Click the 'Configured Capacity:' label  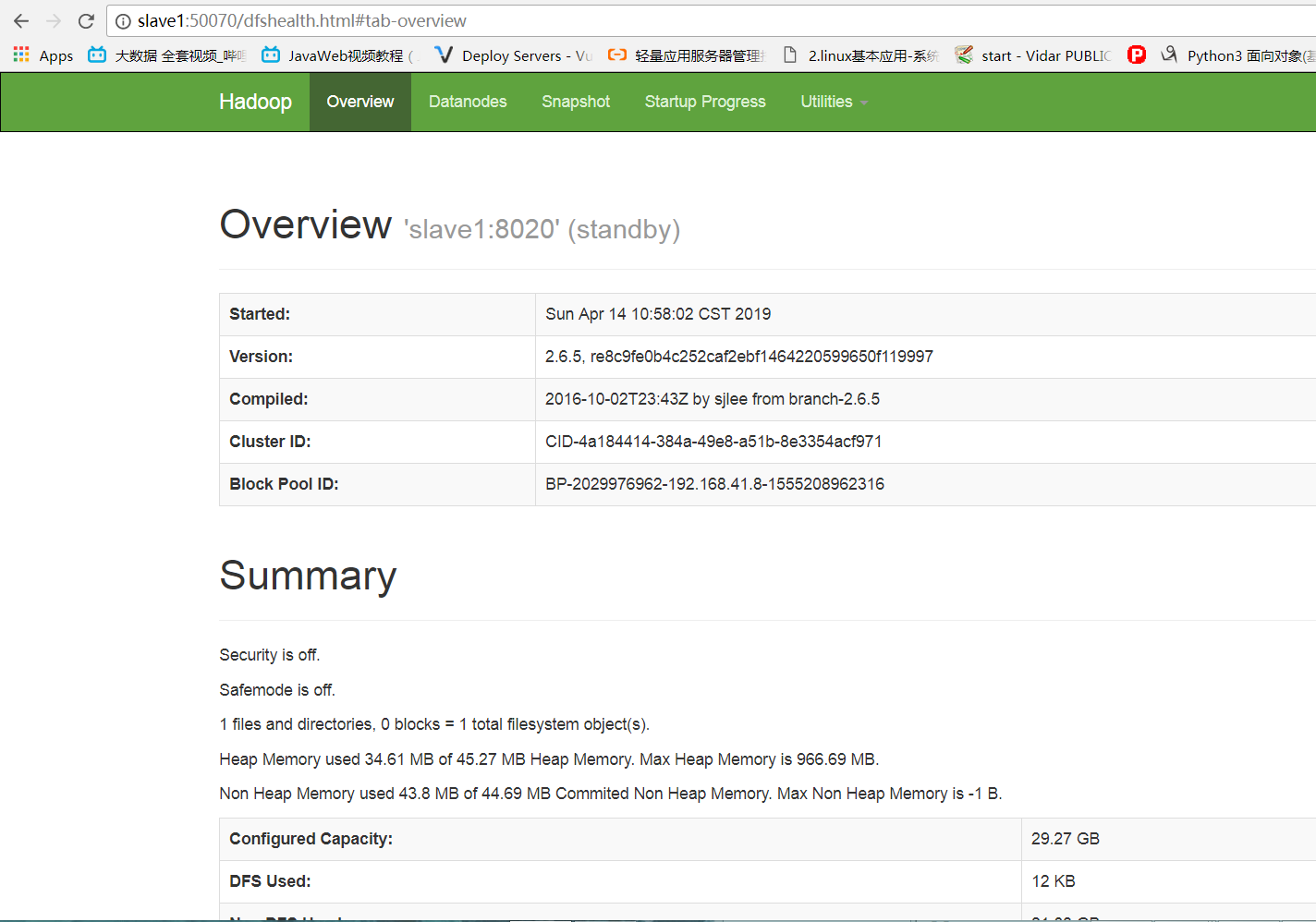point(311,839)
